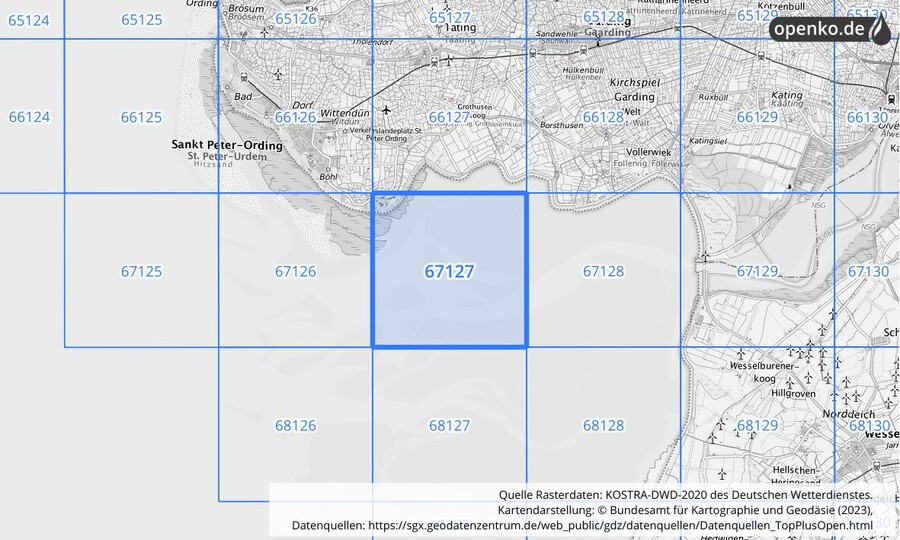Click grid cell label 67129
Image resolution: width=900 pixels, height=540 pixels.
click(x=757, y=271)
